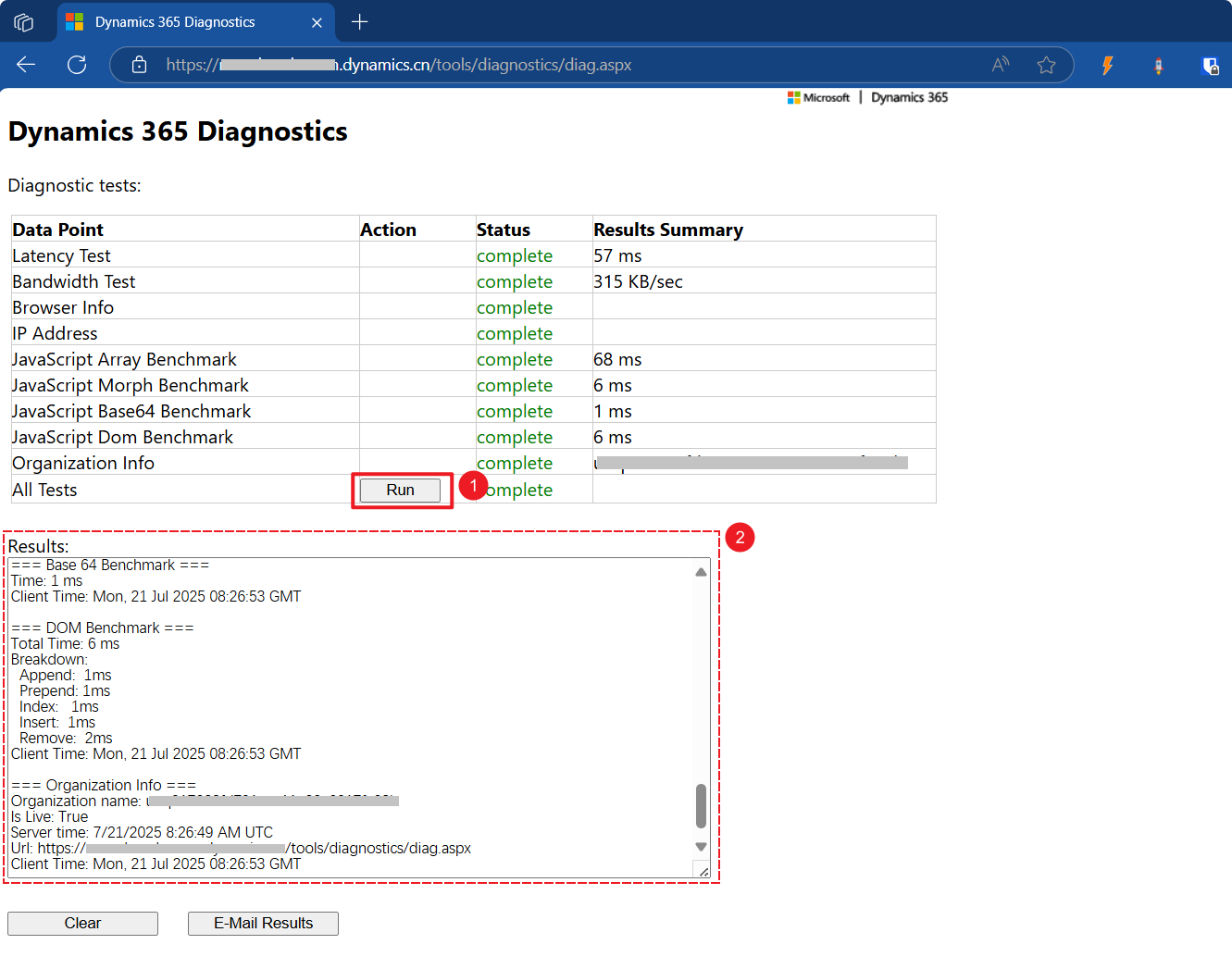Click the JavaScript Dom Benchmark label
Viewport: 1232px width, 957px height.
coord(122,437)
